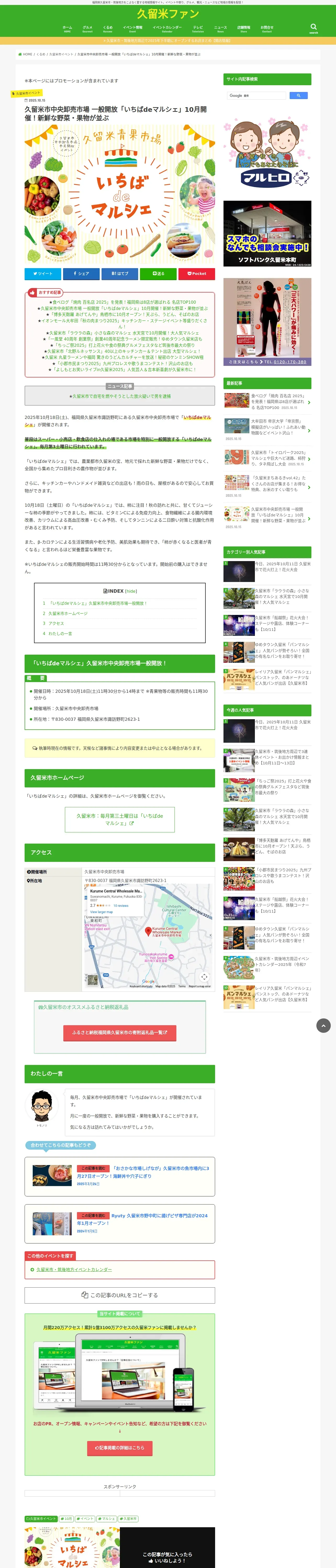Open weekly popular article ちっご祭2025
The image size is (336, 1568).
pyautogui.click(x=267, y=789)
